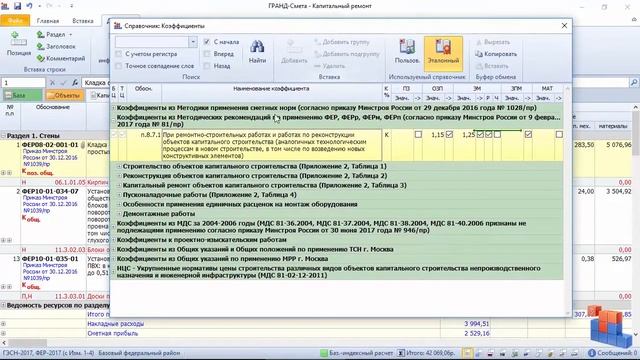Click Раздел in the main ribbon
The image size is (640, 360).
tap(53, 34)
